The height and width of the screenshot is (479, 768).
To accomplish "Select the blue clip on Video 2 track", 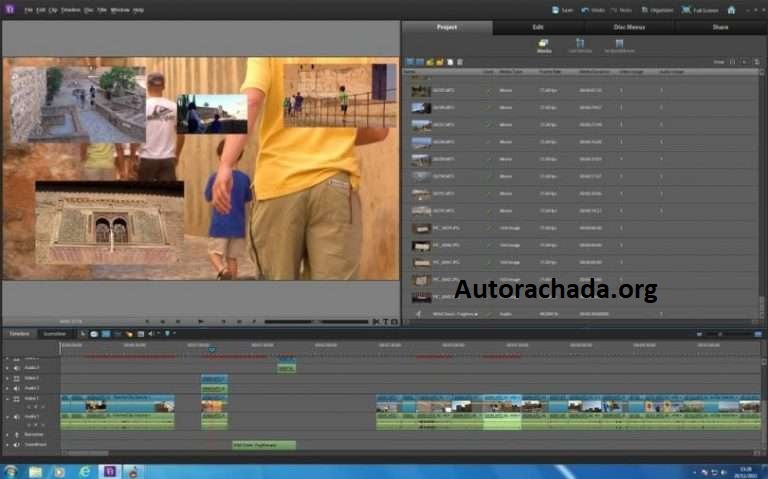I will click(x=215, y=379).
